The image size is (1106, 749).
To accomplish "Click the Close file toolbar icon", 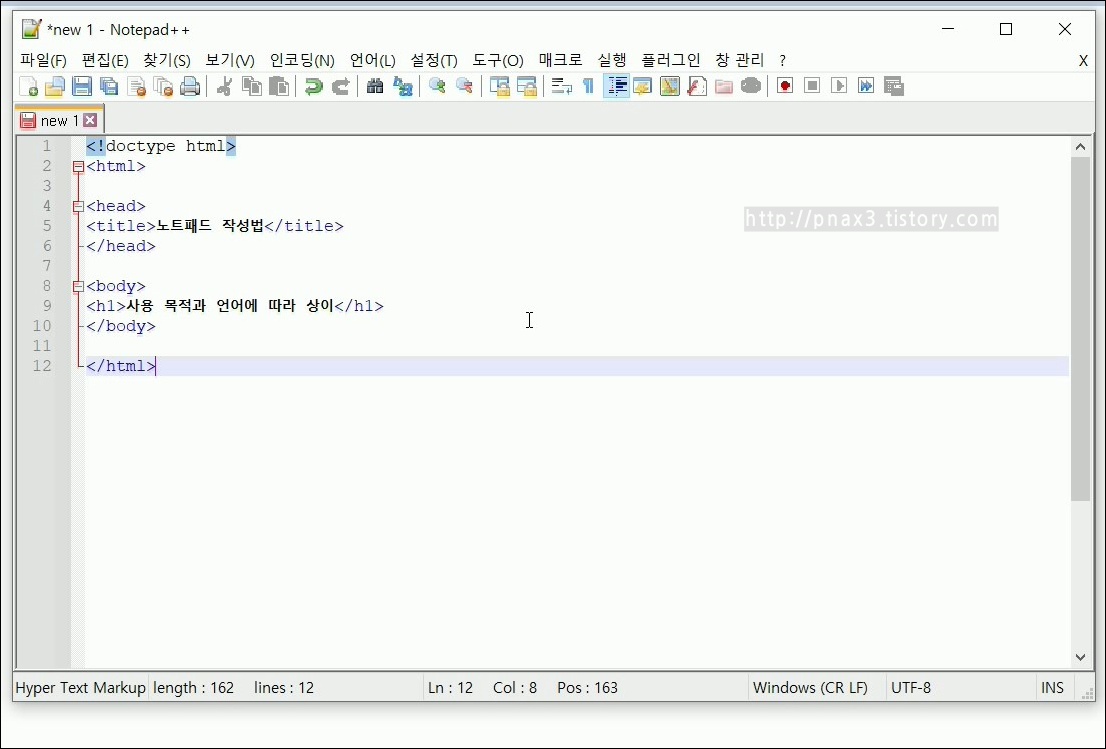I will pos(136,86).
